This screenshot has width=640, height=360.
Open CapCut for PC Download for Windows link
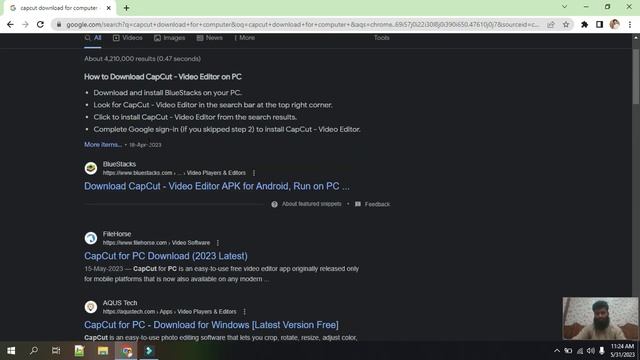click(x=211, y=325)
